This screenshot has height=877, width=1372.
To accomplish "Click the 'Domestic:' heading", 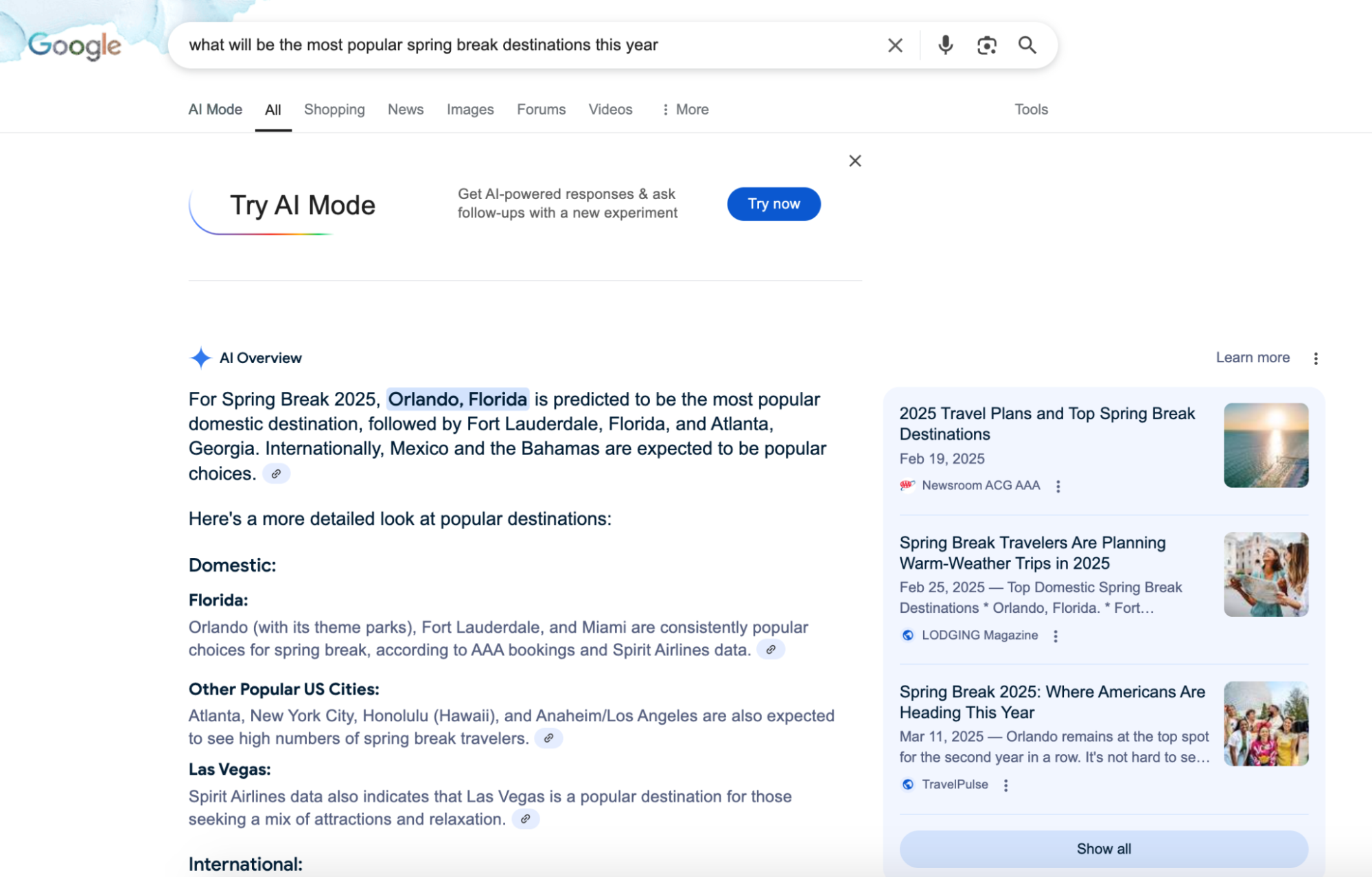I will [232, 565].
